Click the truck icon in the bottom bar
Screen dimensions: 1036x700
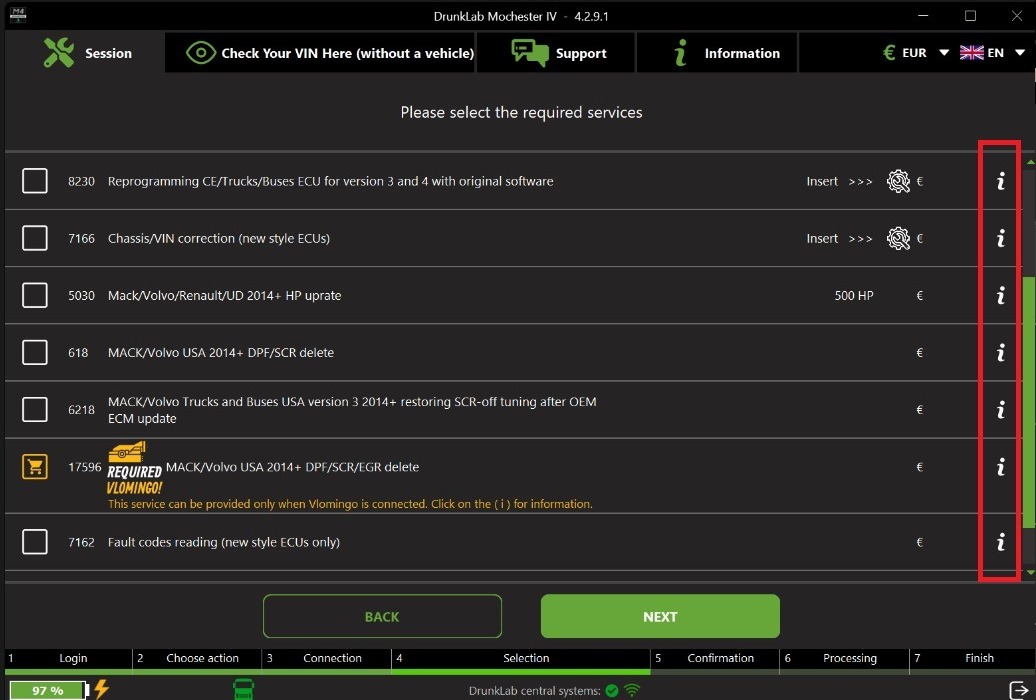pyautogui.click(x=243, y=689)
